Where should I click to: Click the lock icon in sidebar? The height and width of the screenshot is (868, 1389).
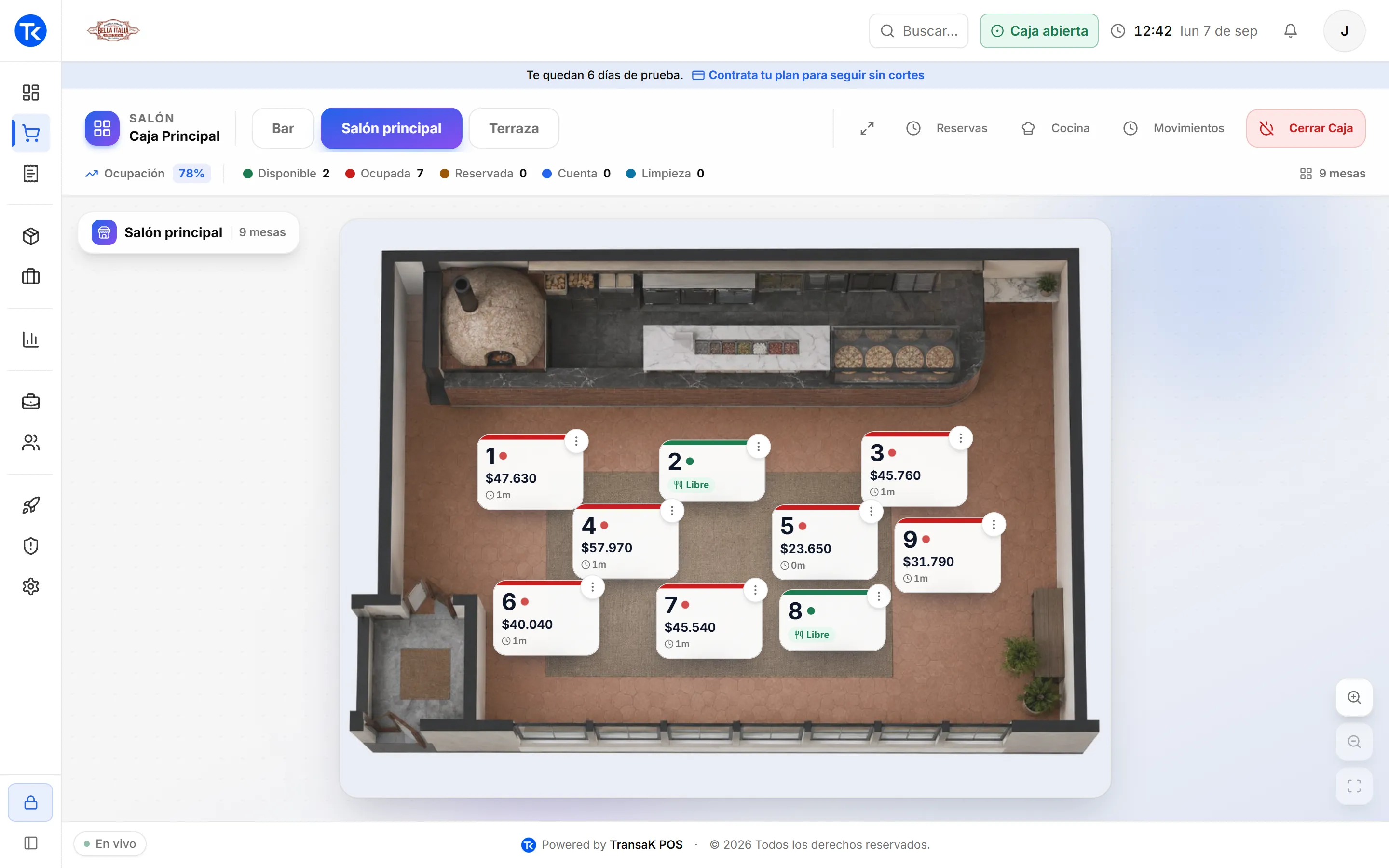click(x=30, y=802)
